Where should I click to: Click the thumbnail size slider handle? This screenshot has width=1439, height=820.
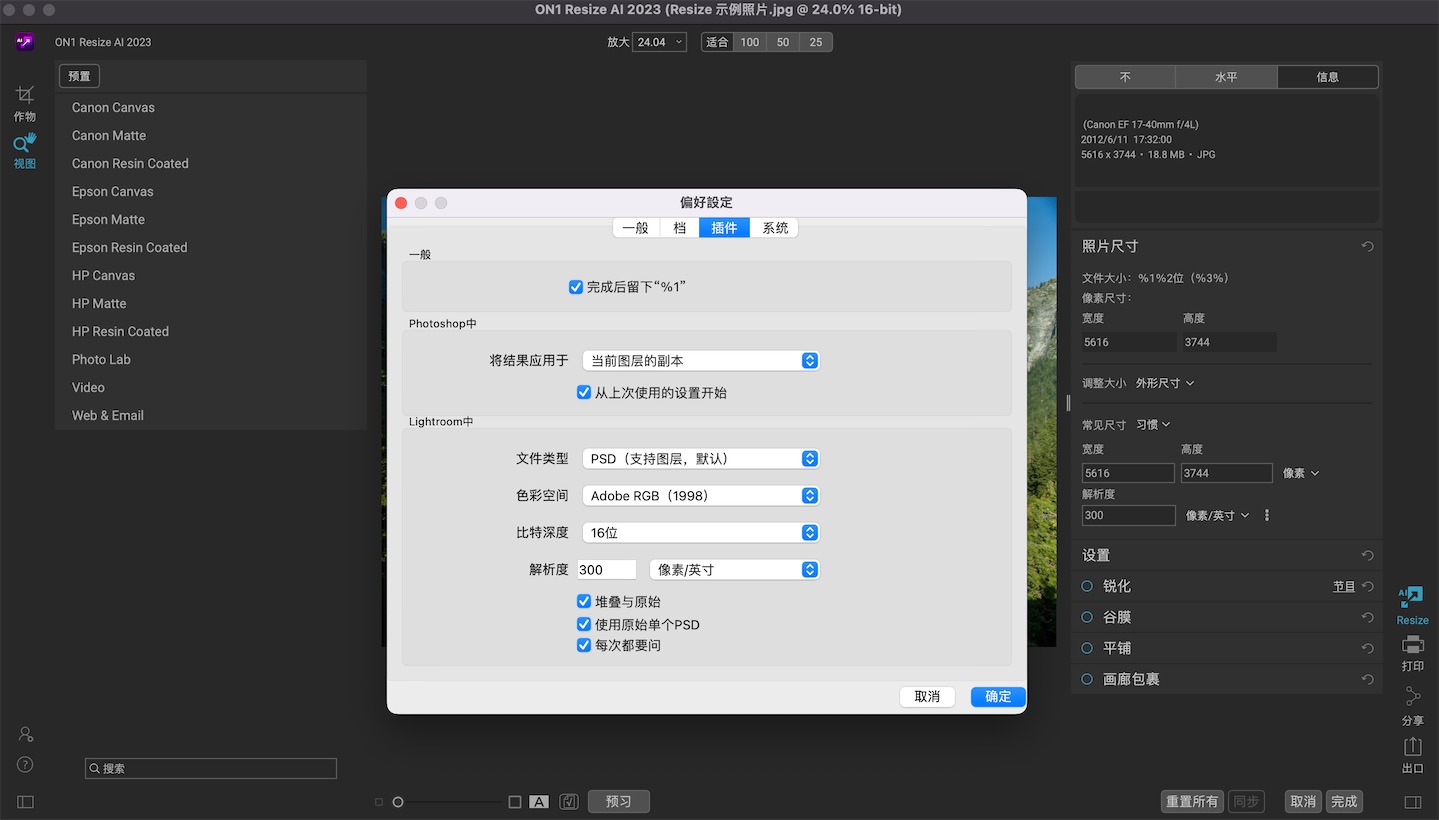398,802
